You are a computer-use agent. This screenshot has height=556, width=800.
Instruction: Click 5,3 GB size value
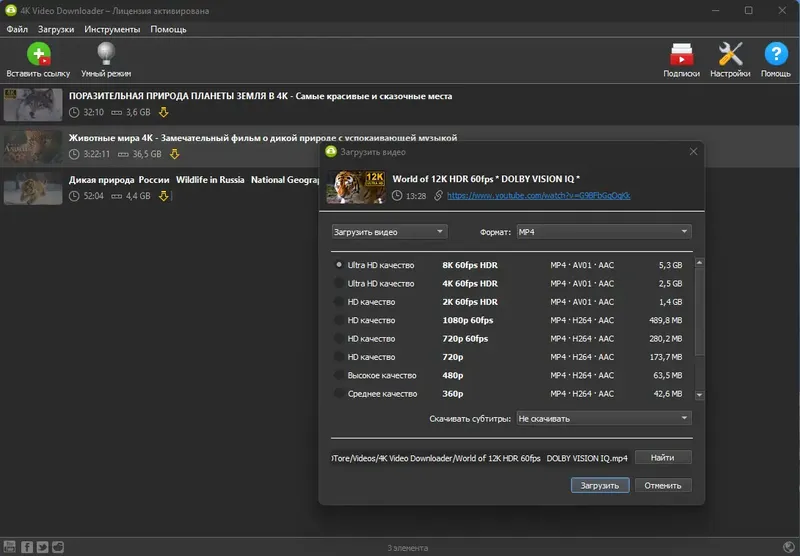pos(670,265)
